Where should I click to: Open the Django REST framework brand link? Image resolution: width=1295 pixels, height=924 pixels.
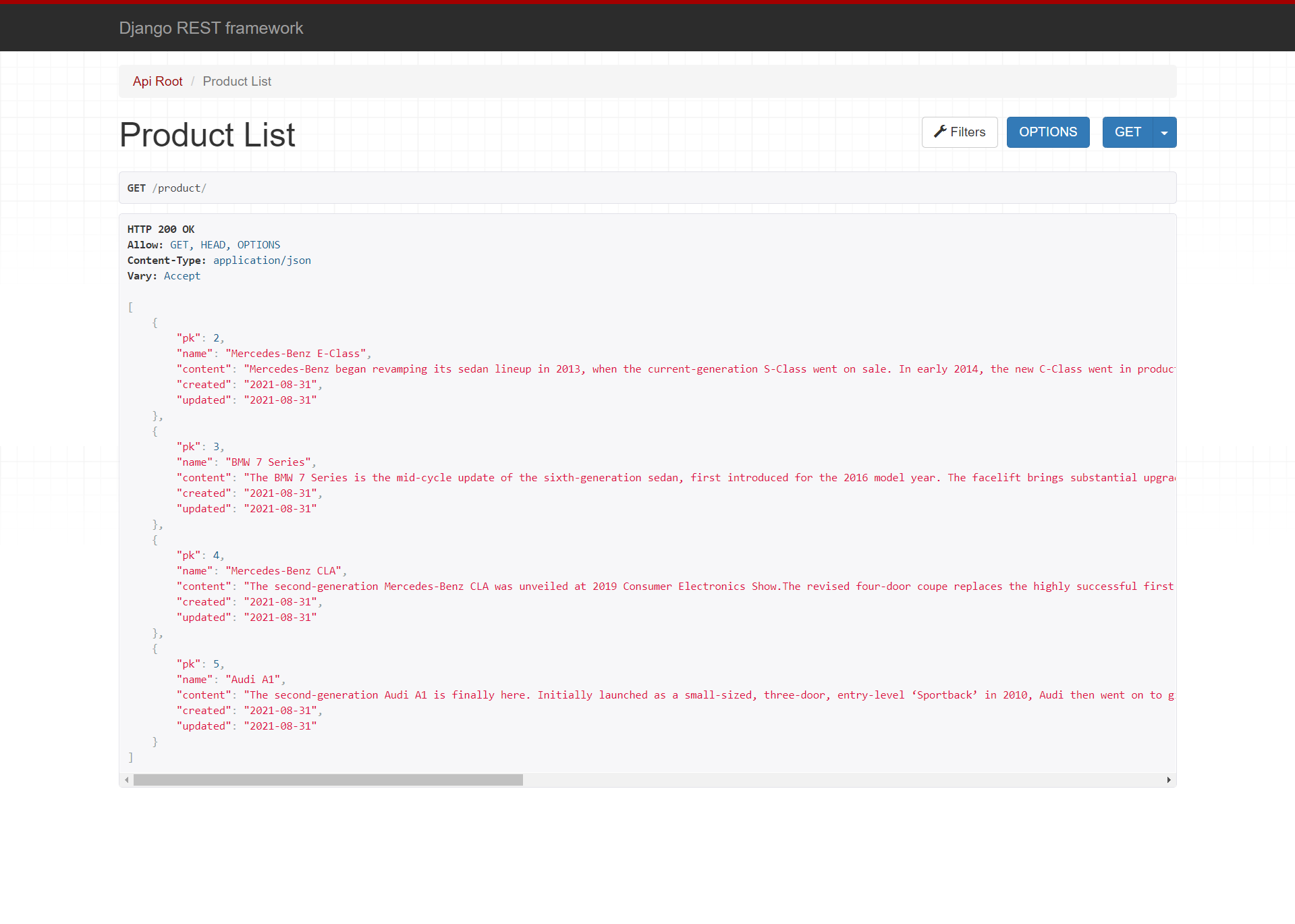coord(211,28)
